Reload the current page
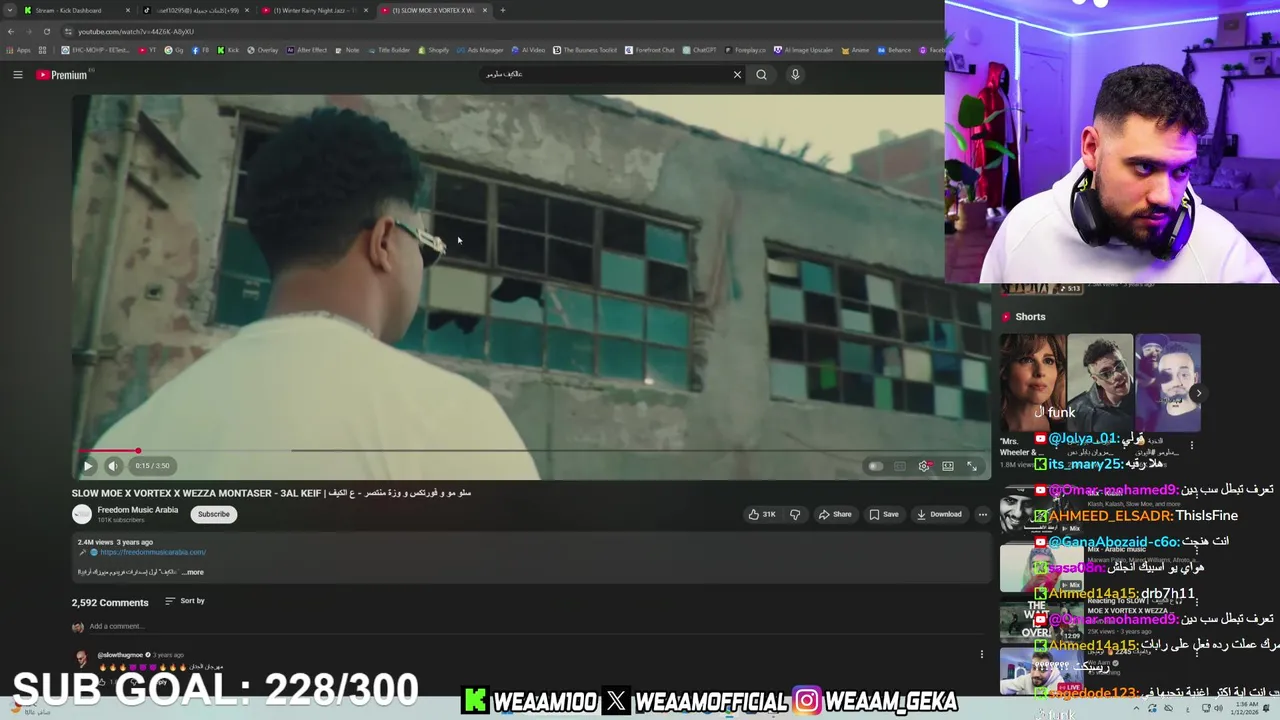The image size is (1280, 720). [x=46, y=31]
